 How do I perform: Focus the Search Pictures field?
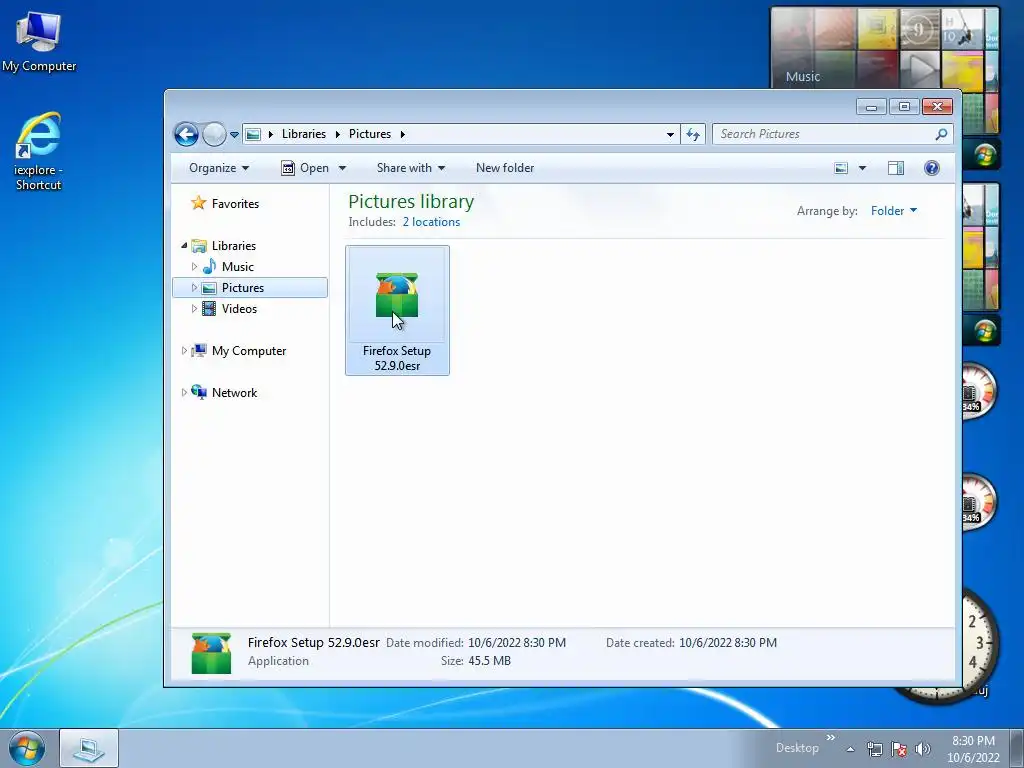pyautogui.click(x=824, y=134)
